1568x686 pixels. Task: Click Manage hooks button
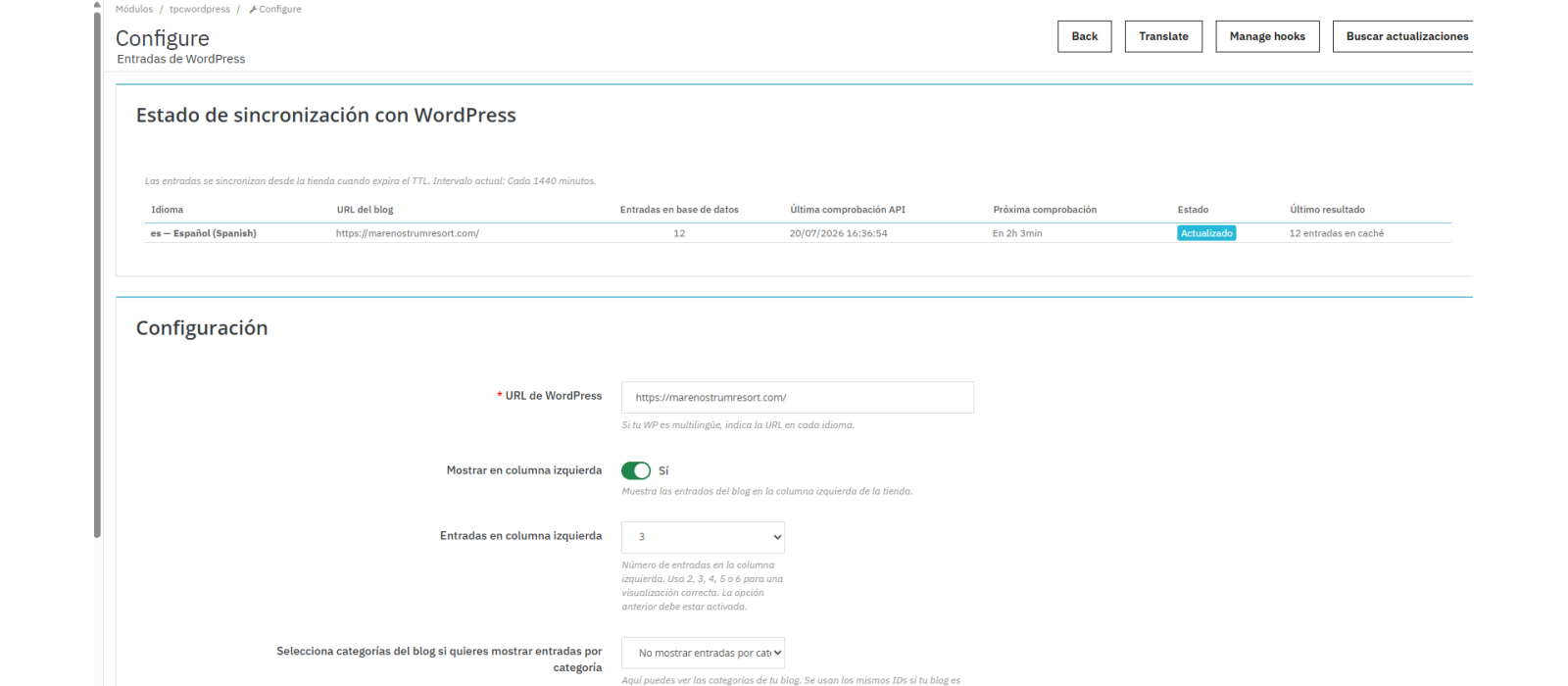click(x=1267, y=36)
